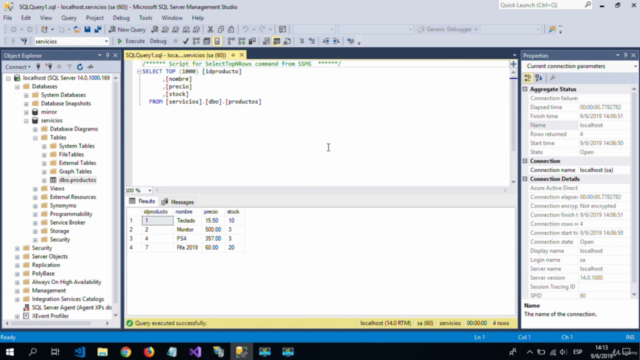The image size is (640, 360).
Task: Click the Change Connection icon beside database box
Action: (x=24, y=41)
